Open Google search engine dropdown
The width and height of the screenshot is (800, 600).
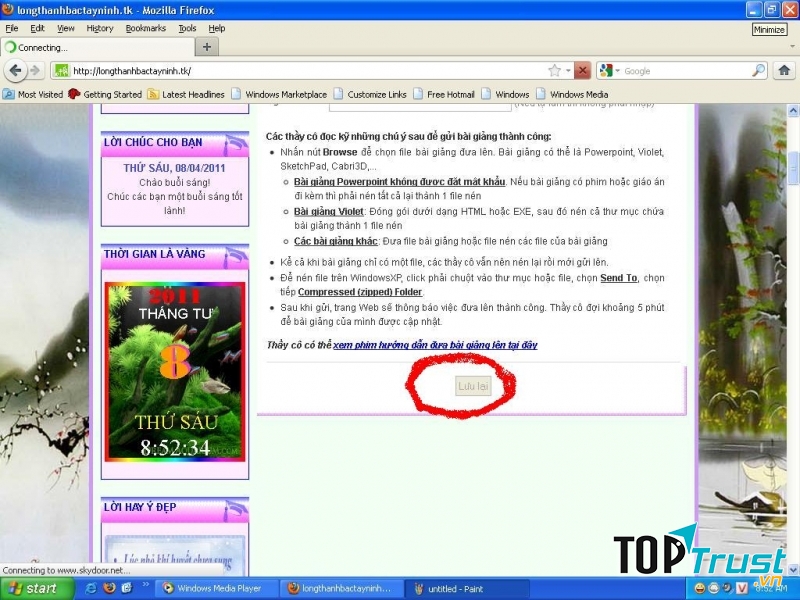(609, 71)
